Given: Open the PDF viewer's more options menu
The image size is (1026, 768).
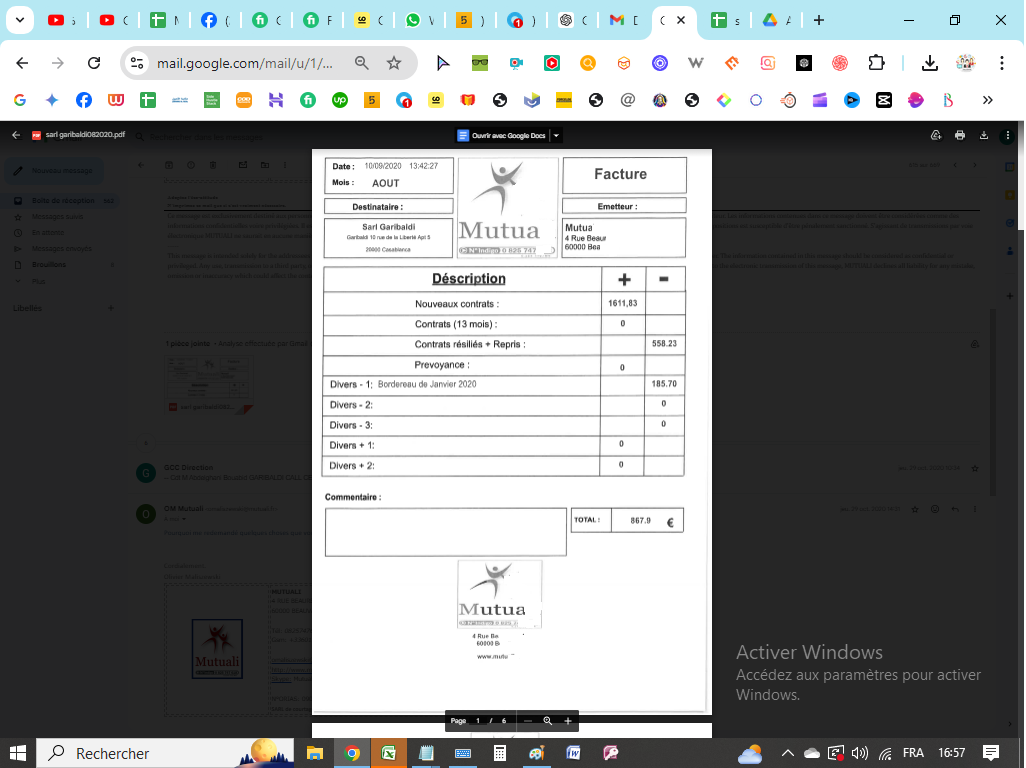Looking at the screenshot, I should 1008,135.
